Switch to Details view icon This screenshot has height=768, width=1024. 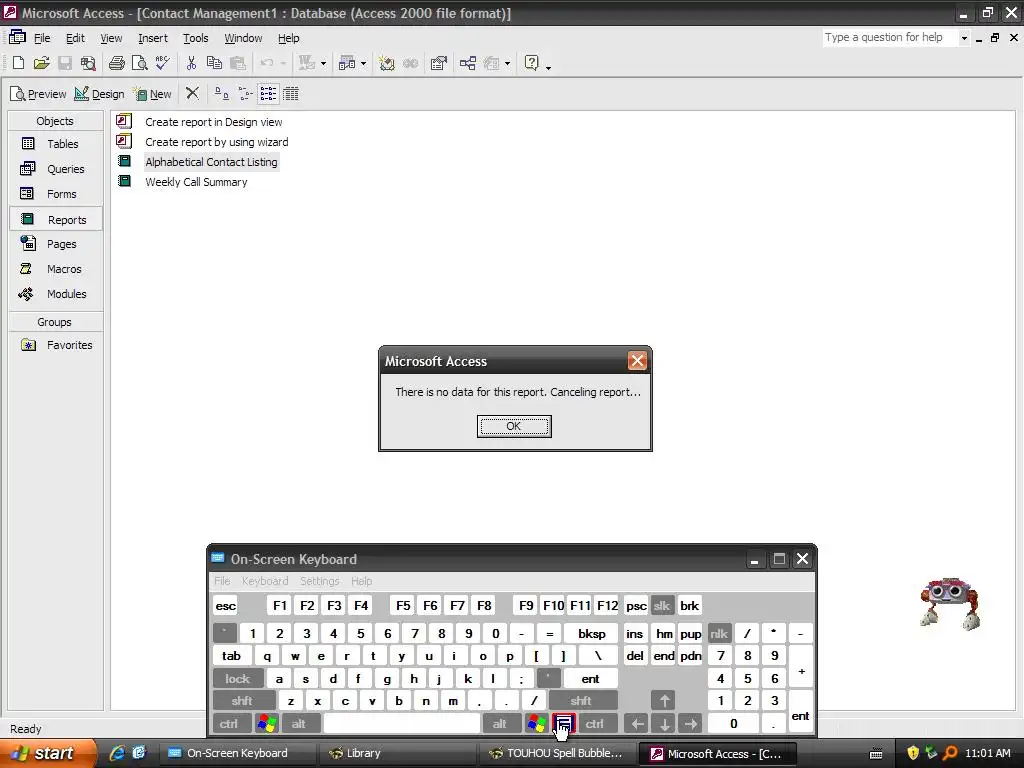[x=291, y=93]
